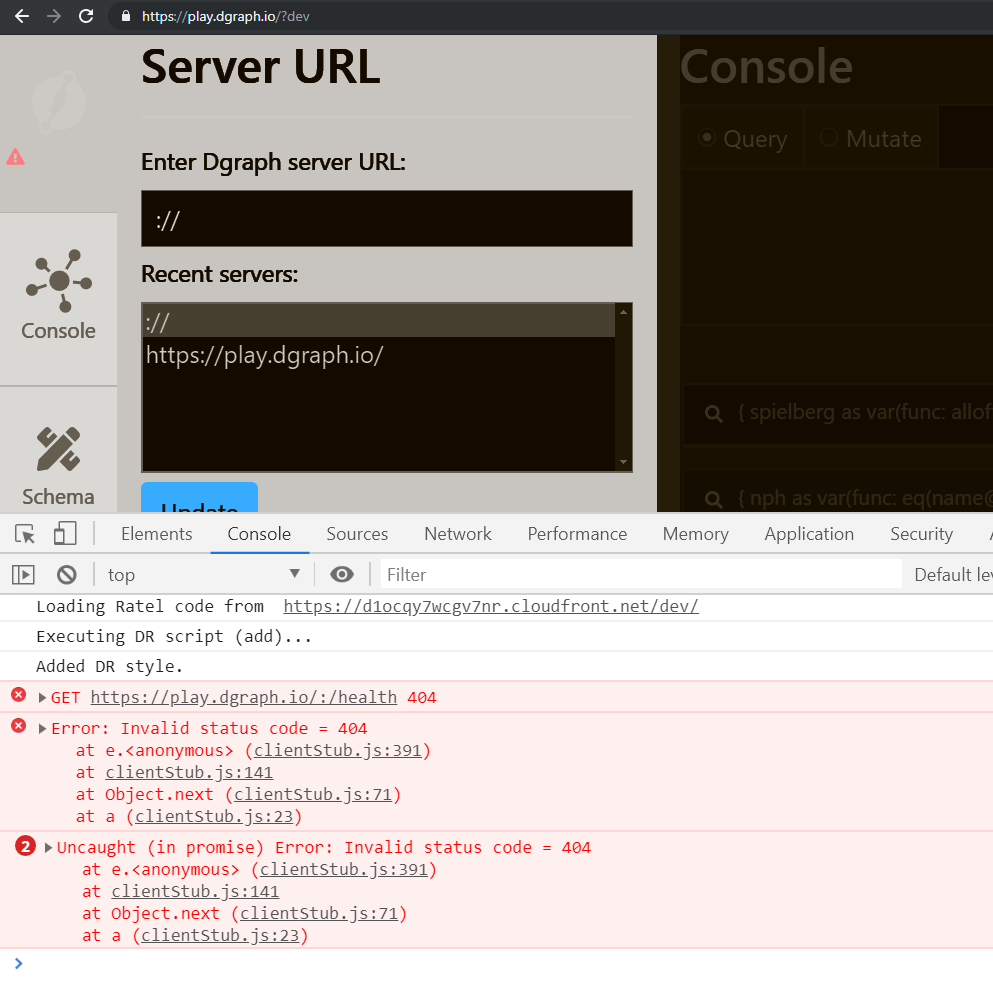Click the recent servers scroll down arrow
The height and width of the screenshot is (981, 993).
(623, 462)
